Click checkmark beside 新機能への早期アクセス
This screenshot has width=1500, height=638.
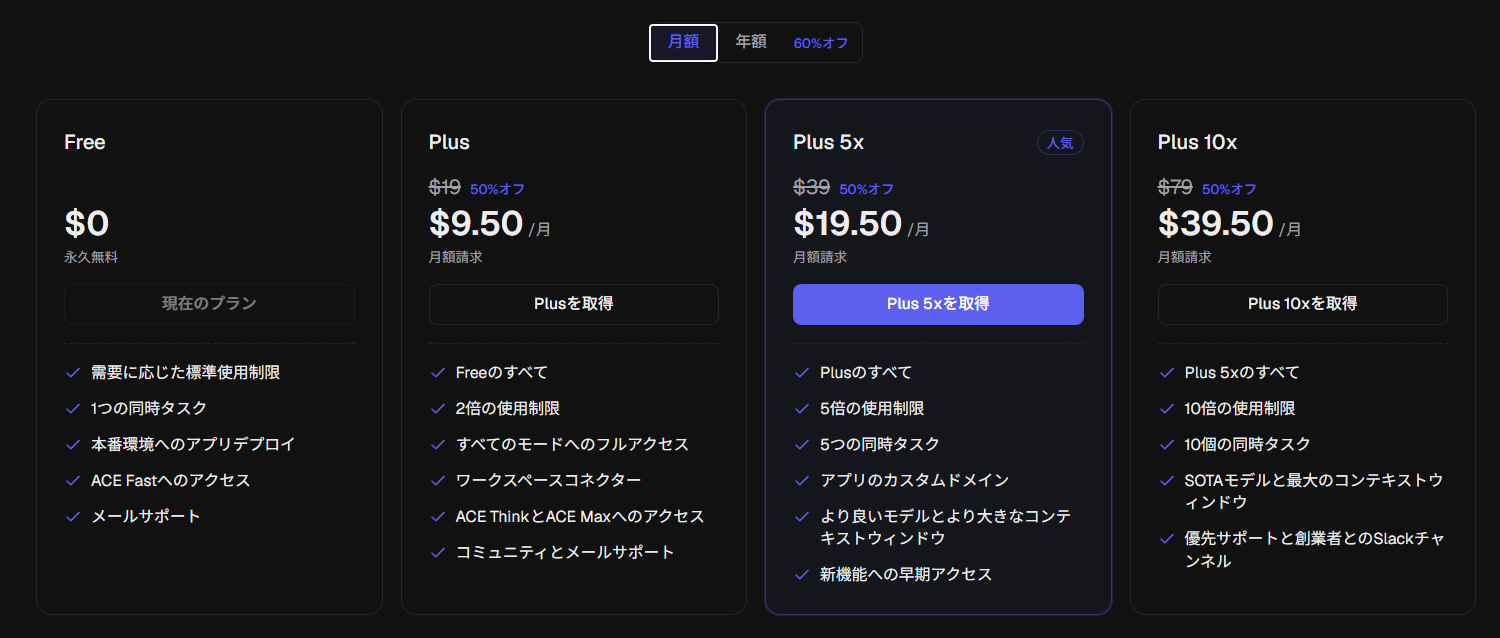click(802, 575)
